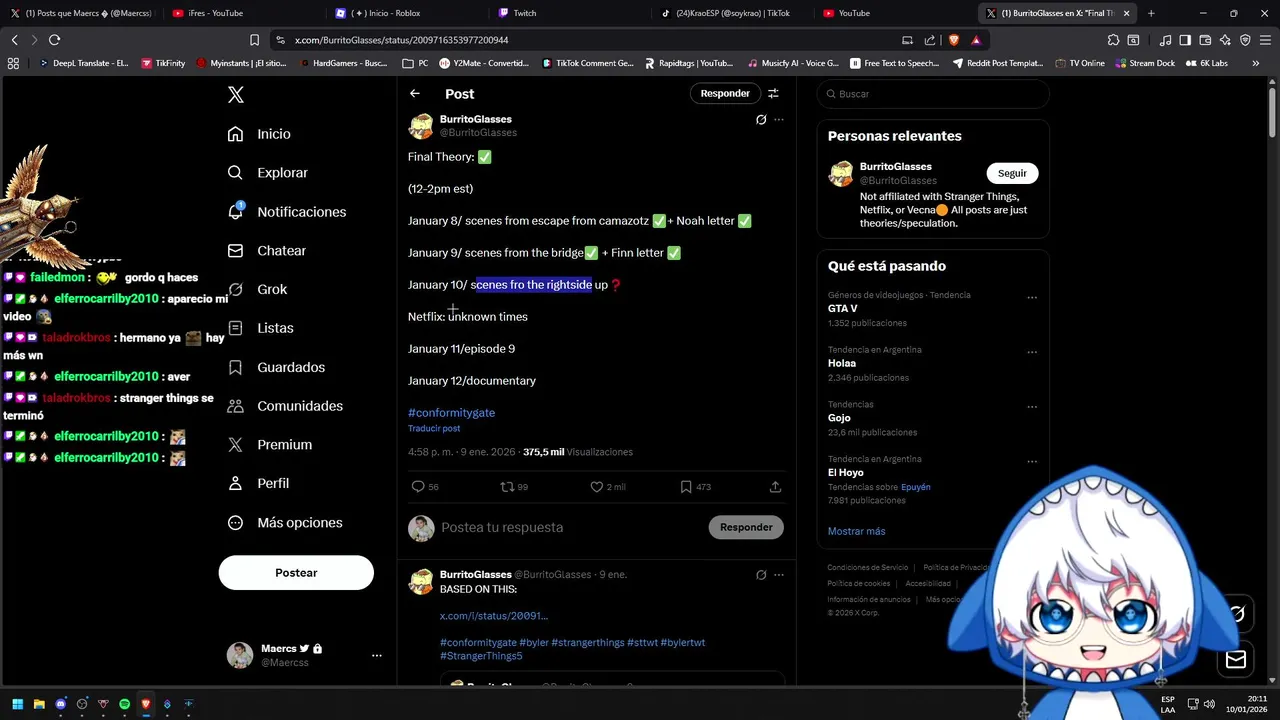This screenshot has width=1280, height=720.
Task: Open account menu dots for Maercs
Action: point(377,656)
